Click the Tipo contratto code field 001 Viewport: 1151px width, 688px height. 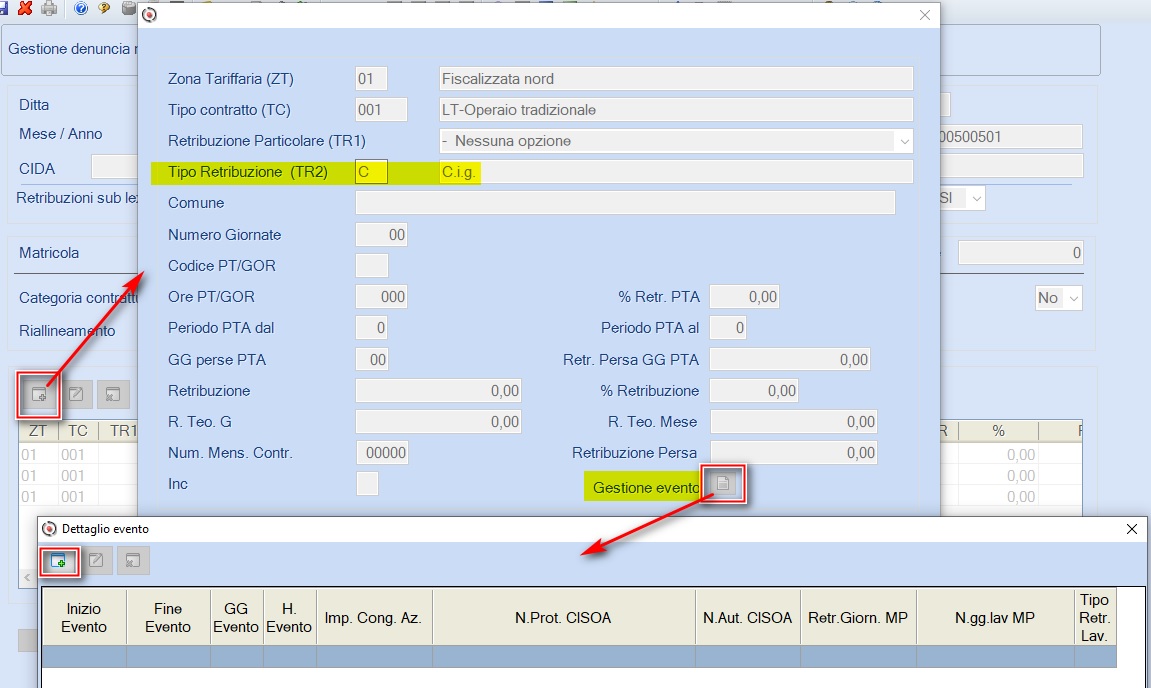click(381, 110)
